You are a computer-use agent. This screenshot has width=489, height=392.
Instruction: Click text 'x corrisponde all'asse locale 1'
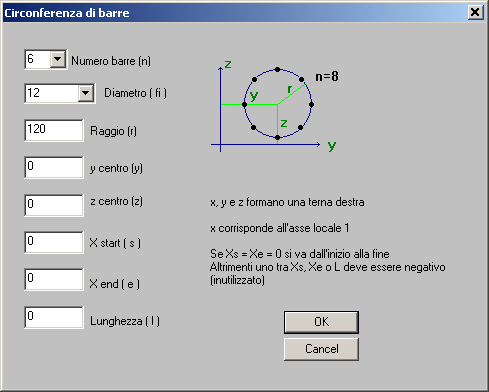tap(280, 228)
